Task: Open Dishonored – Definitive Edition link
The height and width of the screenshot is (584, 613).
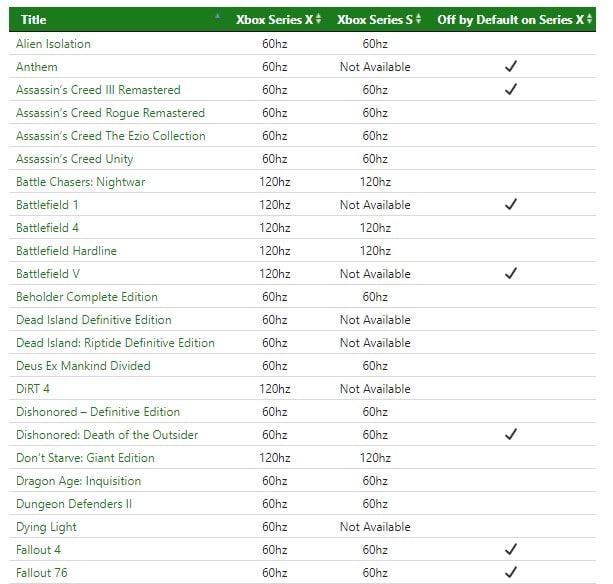Action: click(98, 412)
